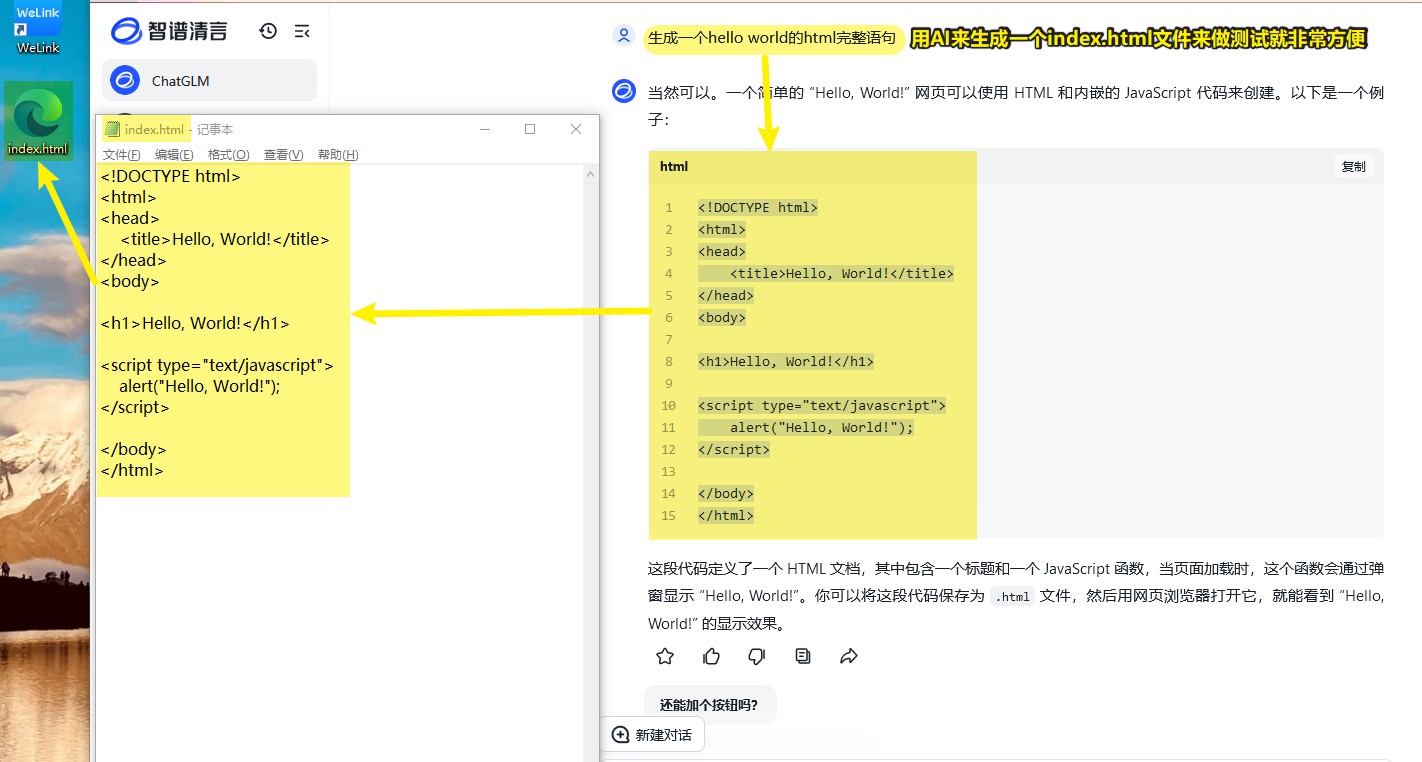Minimize the Notepad window
This screenshot has height=762, width=1422.
(x=485, y=129)
